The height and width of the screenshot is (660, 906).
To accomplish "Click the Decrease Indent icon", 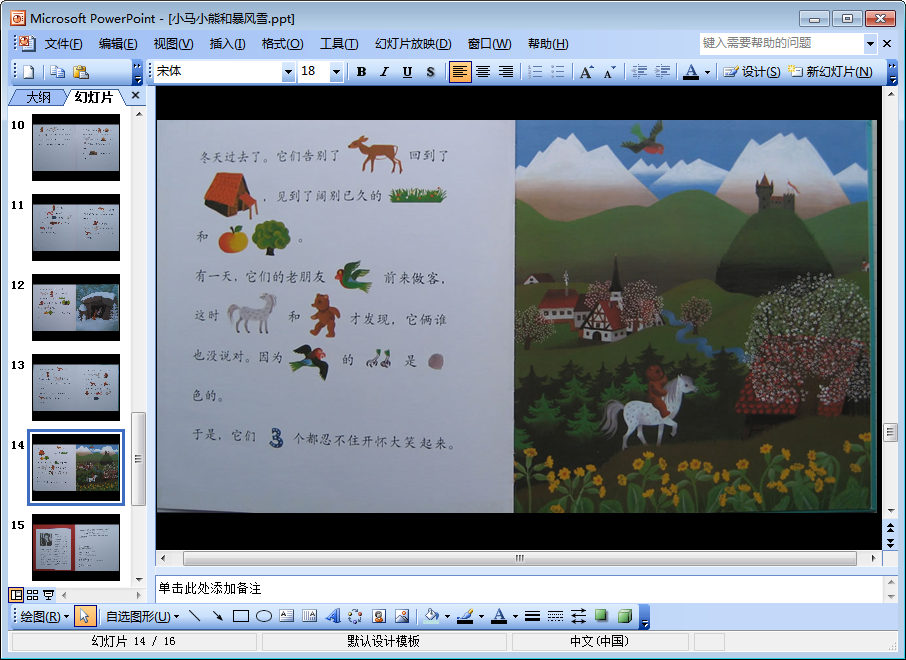I will [x=639, y=72].
